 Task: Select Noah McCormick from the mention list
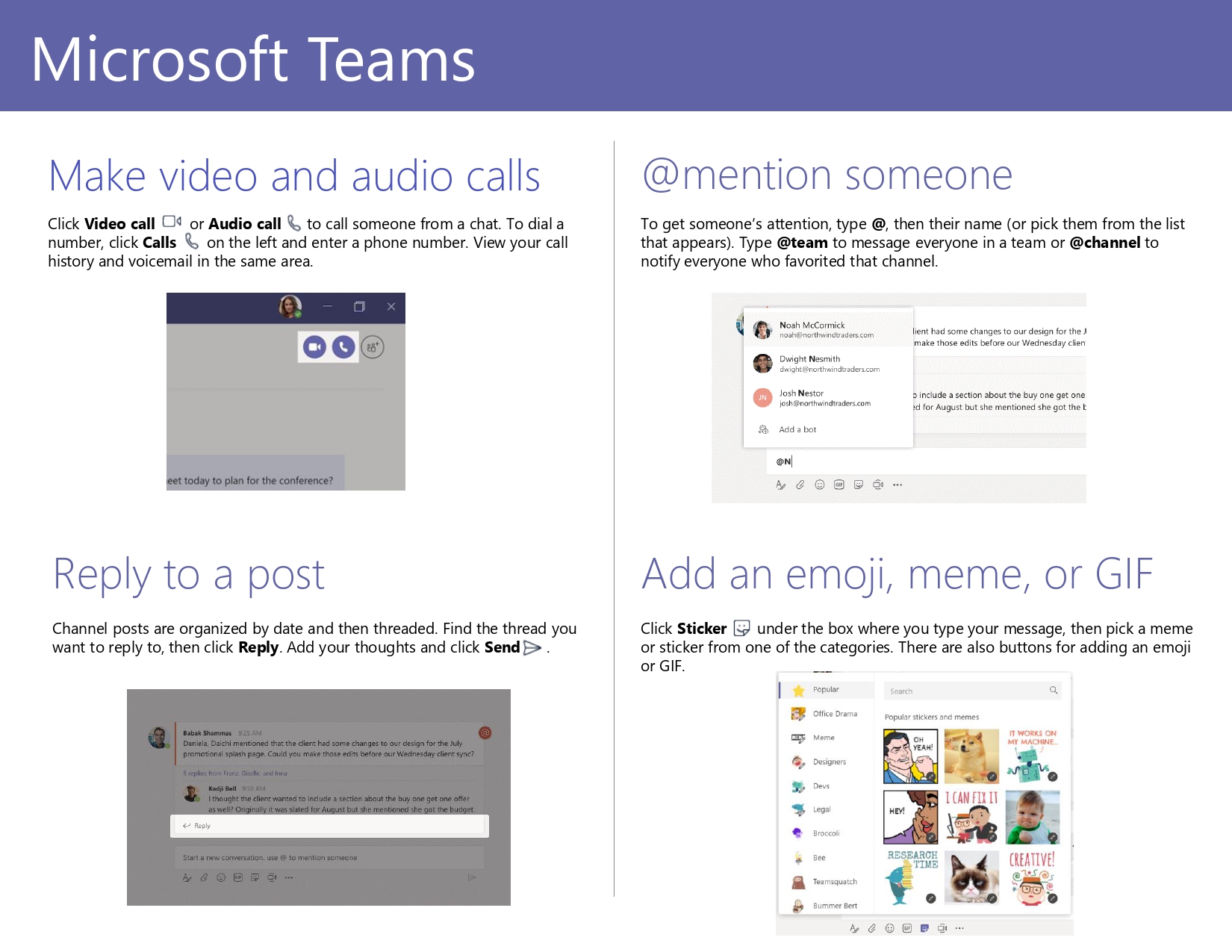click(x=812, y=330)
